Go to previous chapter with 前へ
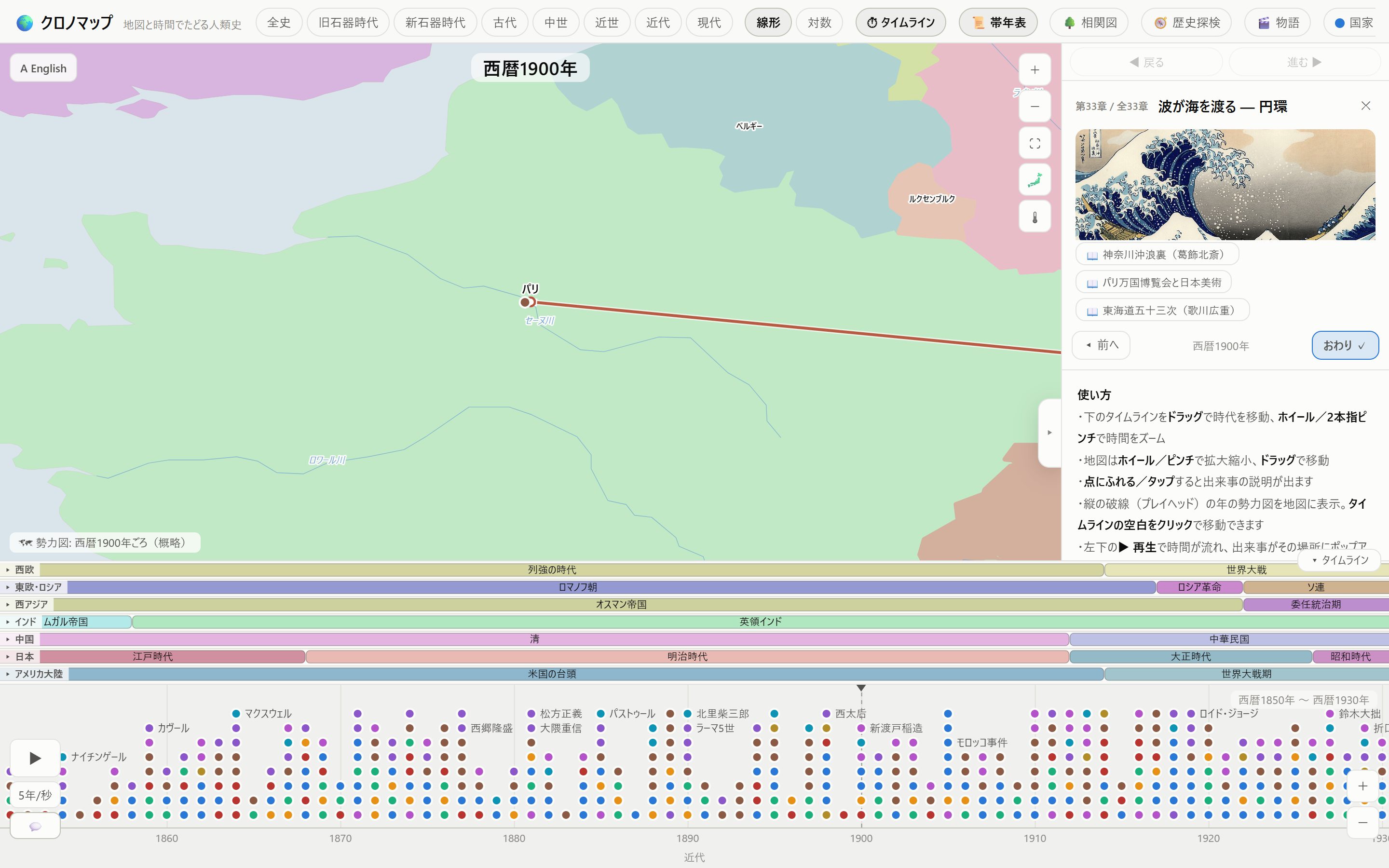The image size is (1389, 868). [1101, 345]
